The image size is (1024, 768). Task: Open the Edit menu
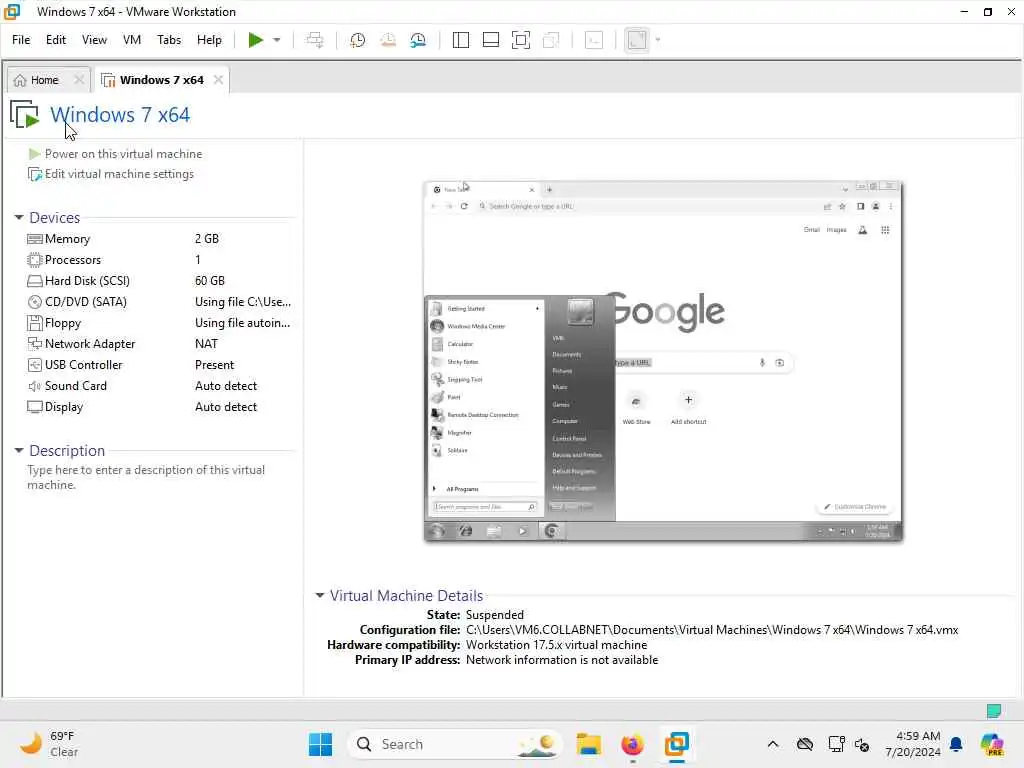pos(56,40)
